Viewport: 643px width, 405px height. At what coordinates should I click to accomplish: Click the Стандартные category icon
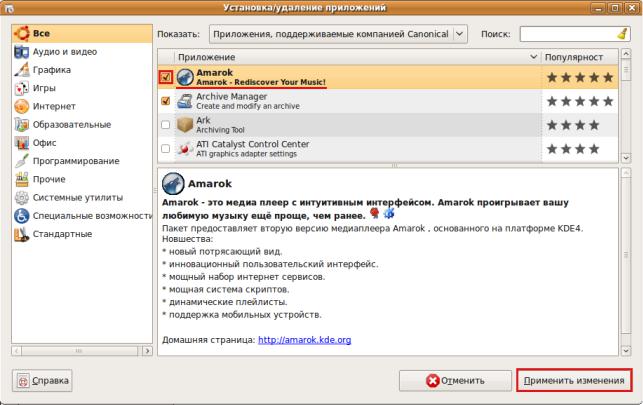click(x=21, y=234)
